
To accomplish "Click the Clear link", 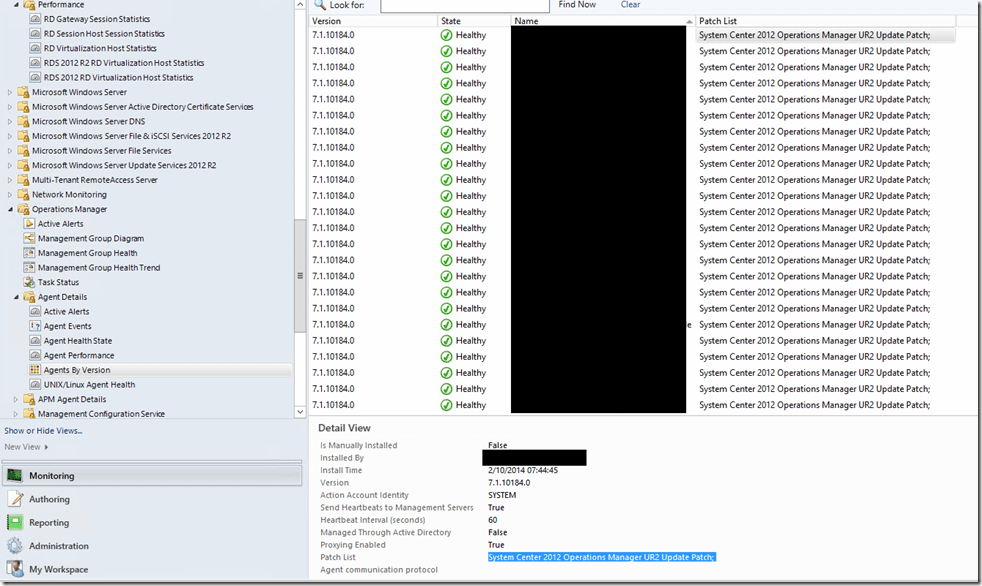I will [x=630, y=5].
